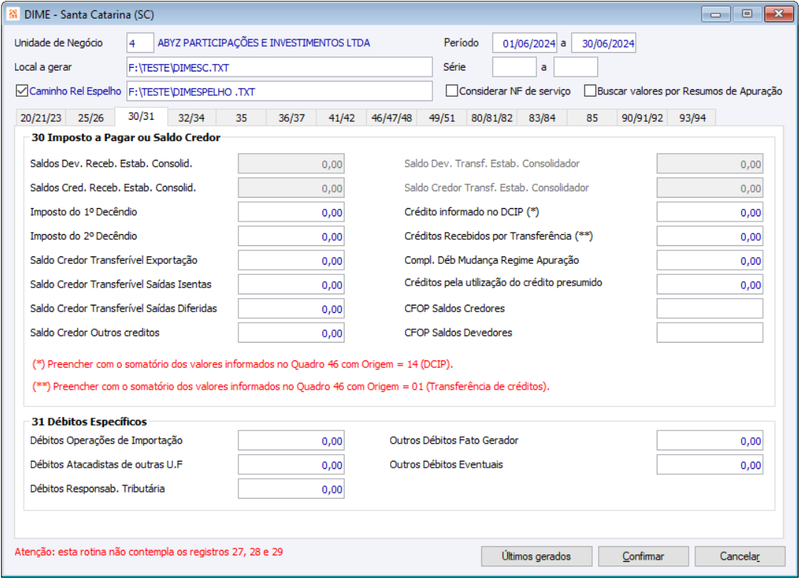Click the Últimos gerados button
Image resolution: width=800 pixels, height=579 pixels.
[x=536, y=556]
